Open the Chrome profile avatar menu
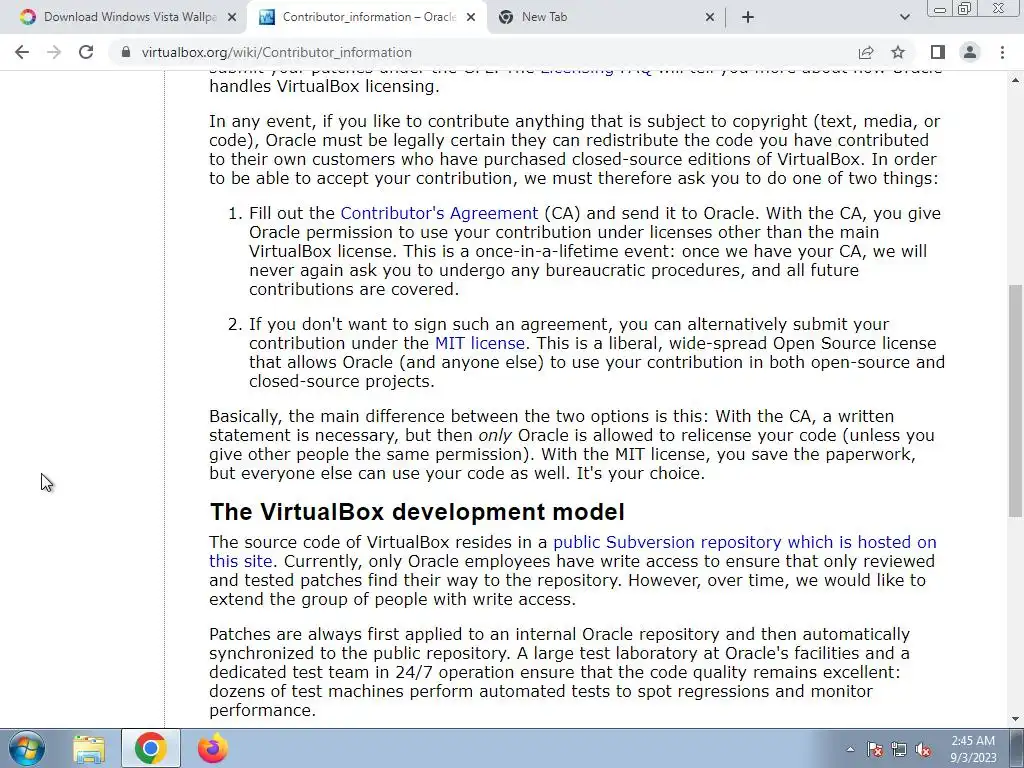1024x768 pixels. pos(970,52)
